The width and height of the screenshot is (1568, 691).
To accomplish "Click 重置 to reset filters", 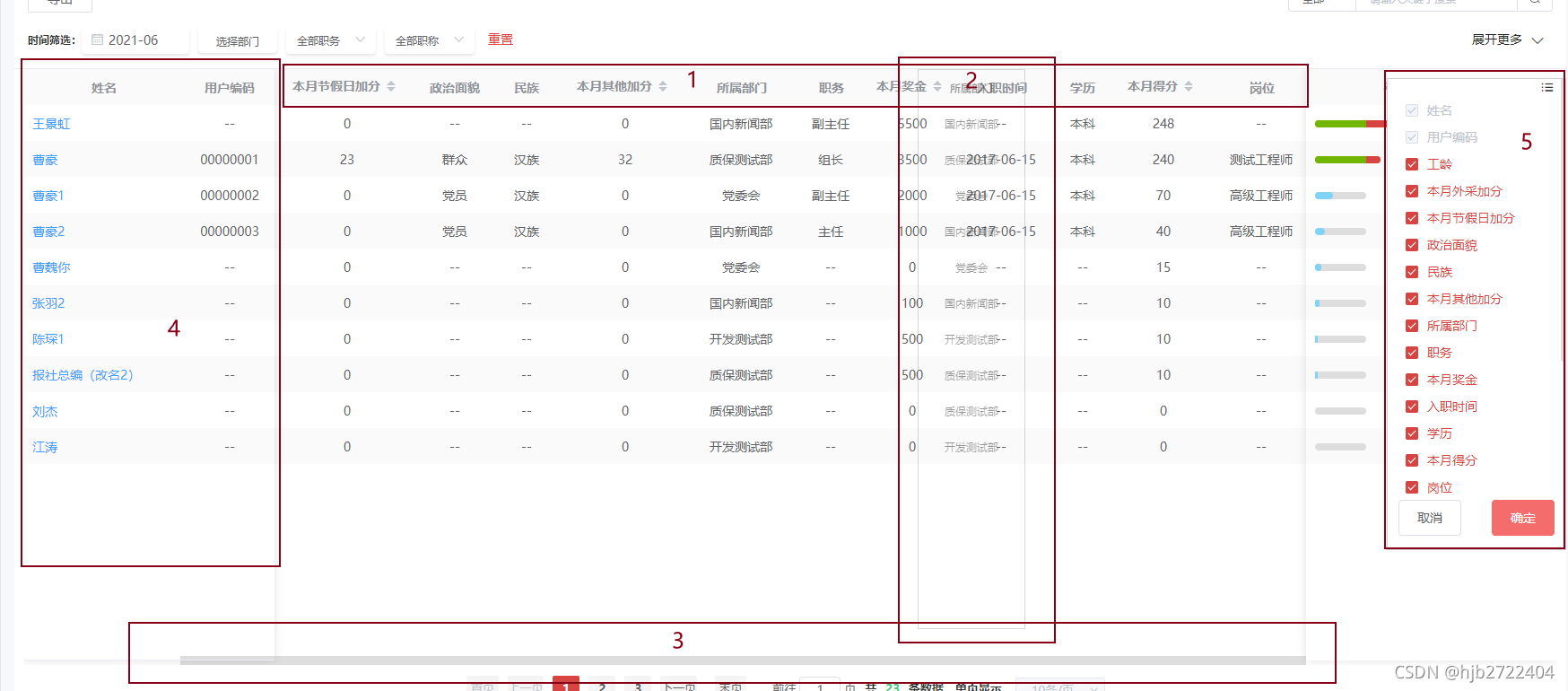I will click(501, 39).
